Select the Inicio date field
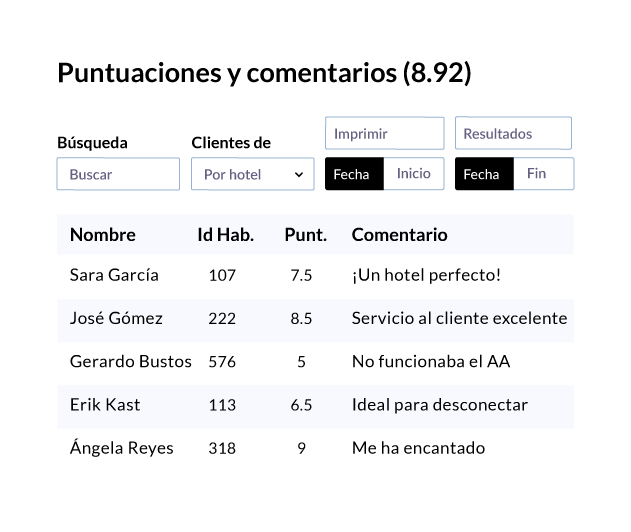 pyautogui.click(x=414, y=173)
